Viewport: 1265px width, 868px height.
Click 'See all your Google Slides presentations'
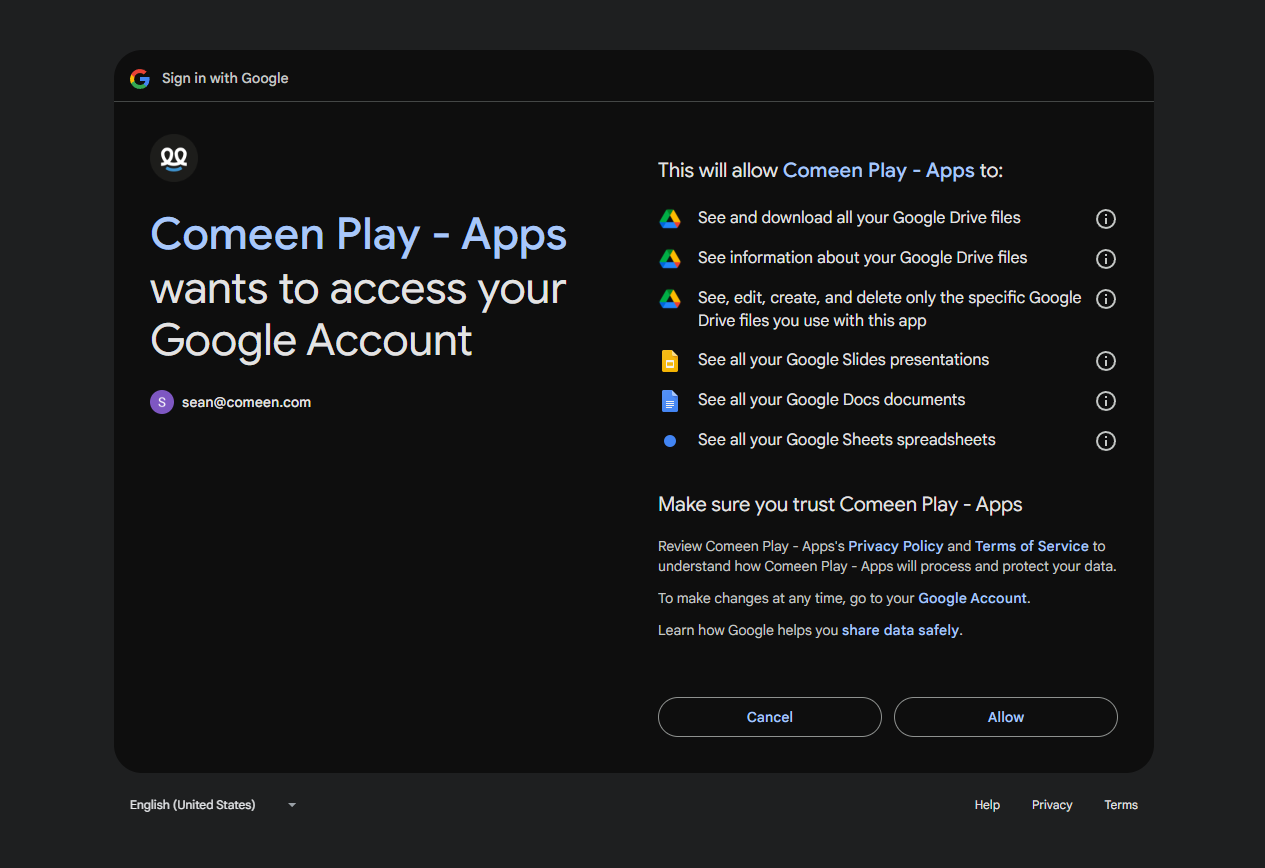(x=843, y=359)
